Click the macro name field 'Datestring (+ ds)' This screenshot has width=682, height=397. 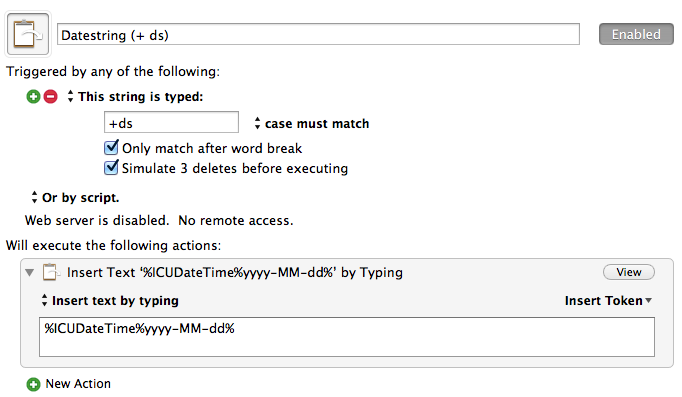click(x=318, y=34)
